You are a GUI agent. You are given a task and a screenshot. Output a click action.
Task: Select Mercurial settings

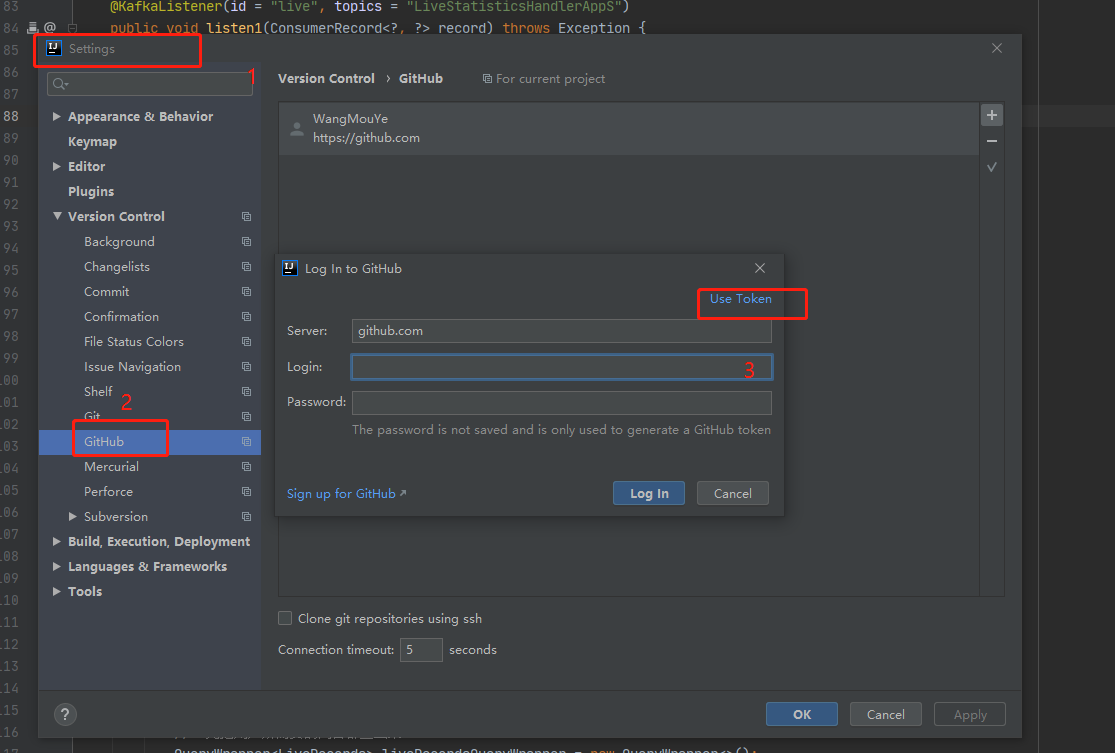point(112,466)
